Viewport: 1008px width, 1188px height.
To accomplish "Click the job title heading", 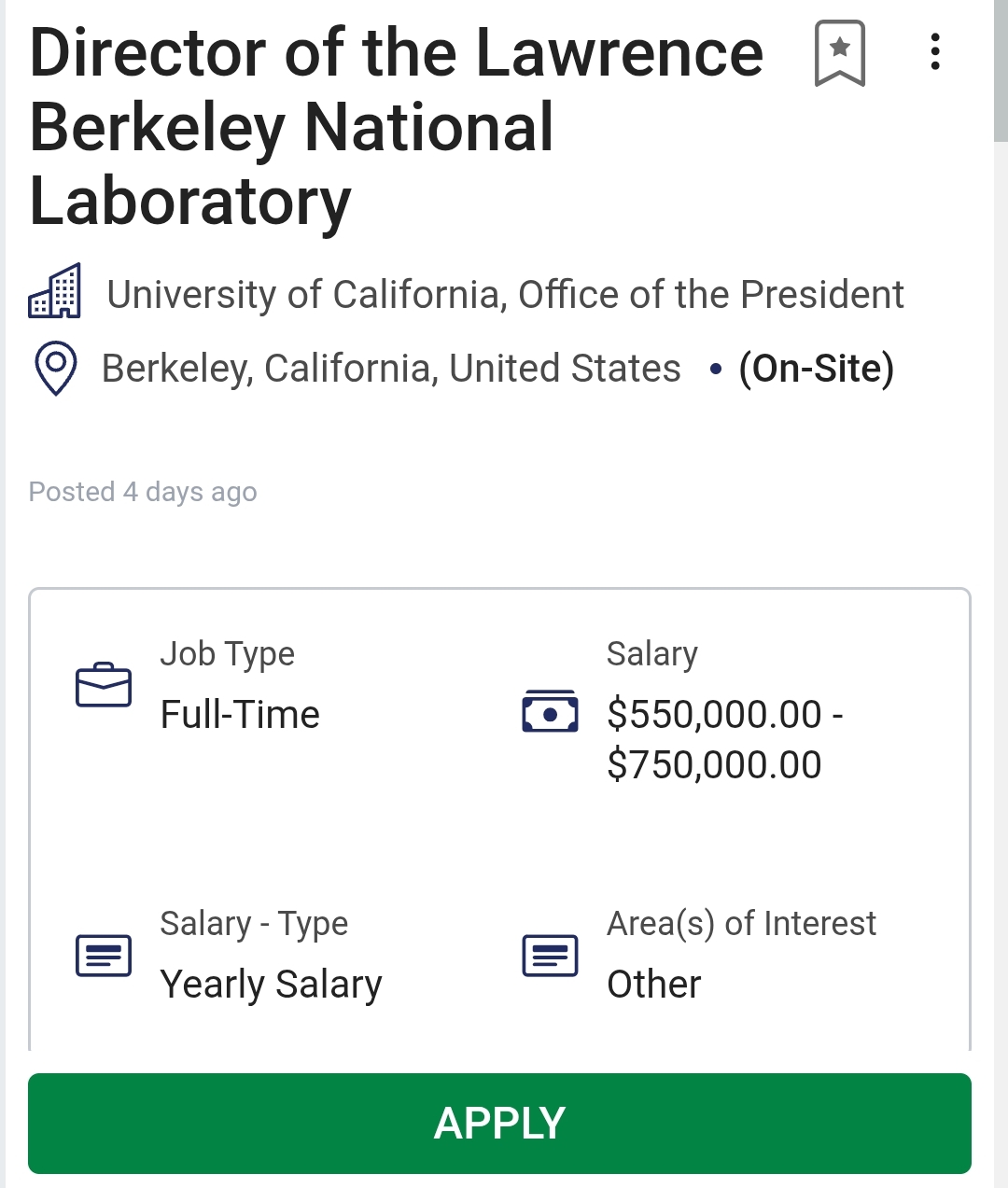I will 397,127.
